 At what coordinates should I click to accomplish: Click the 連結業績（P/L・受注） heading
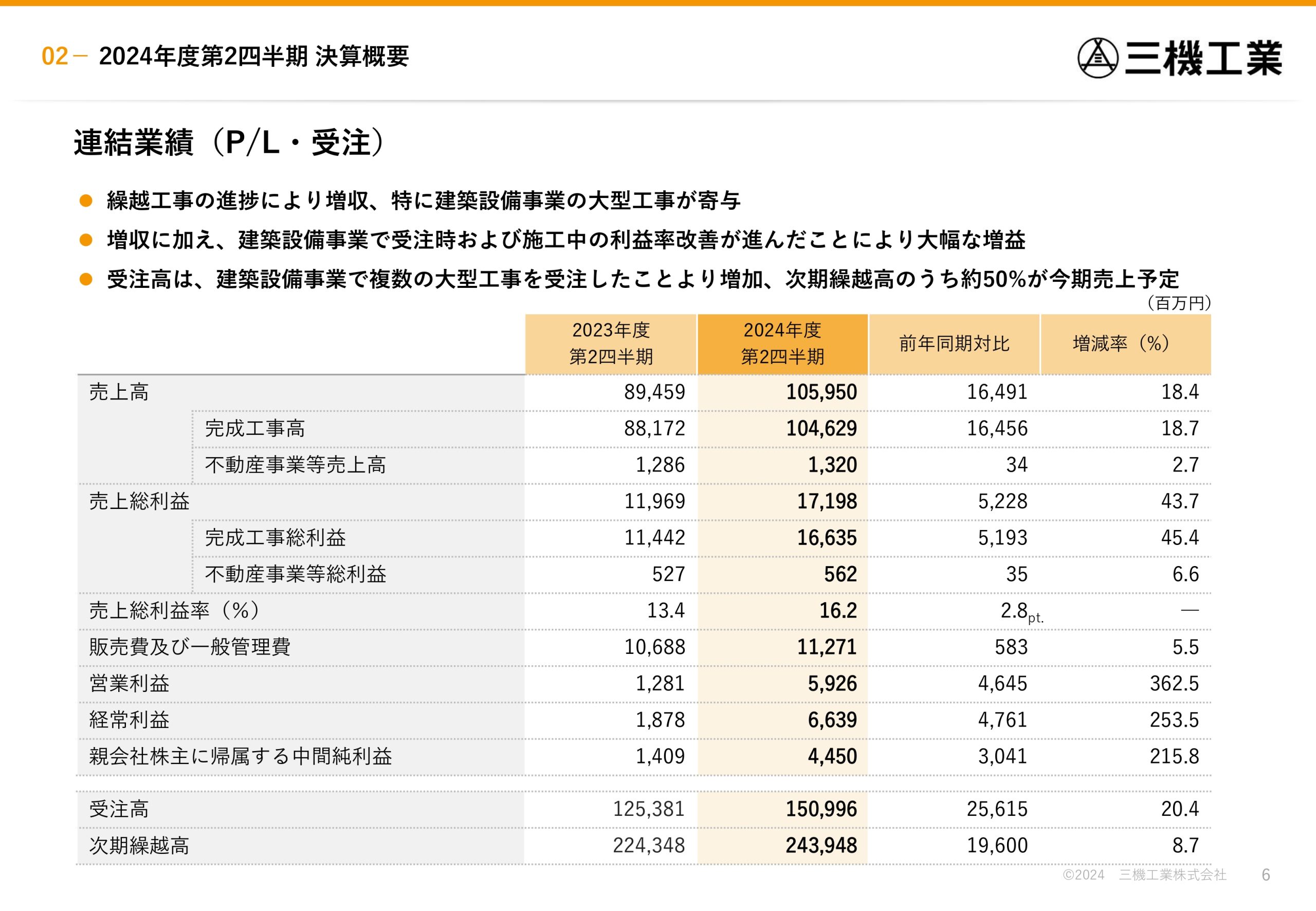[232, 142]
